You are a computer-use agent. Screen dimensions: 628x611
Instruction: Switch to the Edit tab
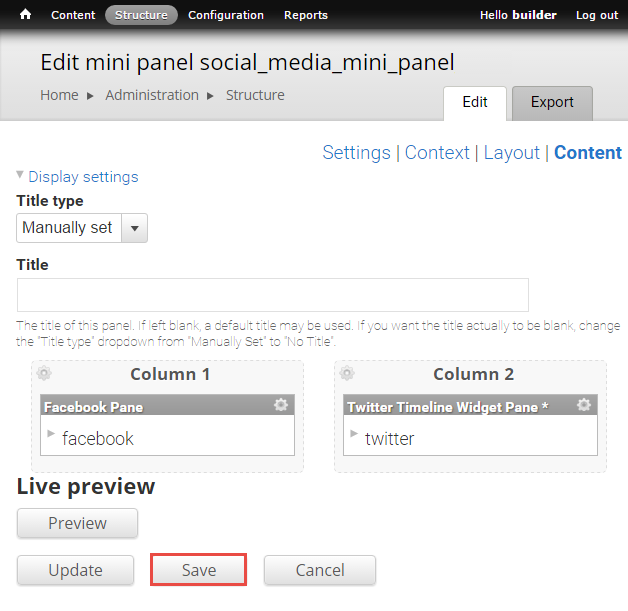pos(475,103)
